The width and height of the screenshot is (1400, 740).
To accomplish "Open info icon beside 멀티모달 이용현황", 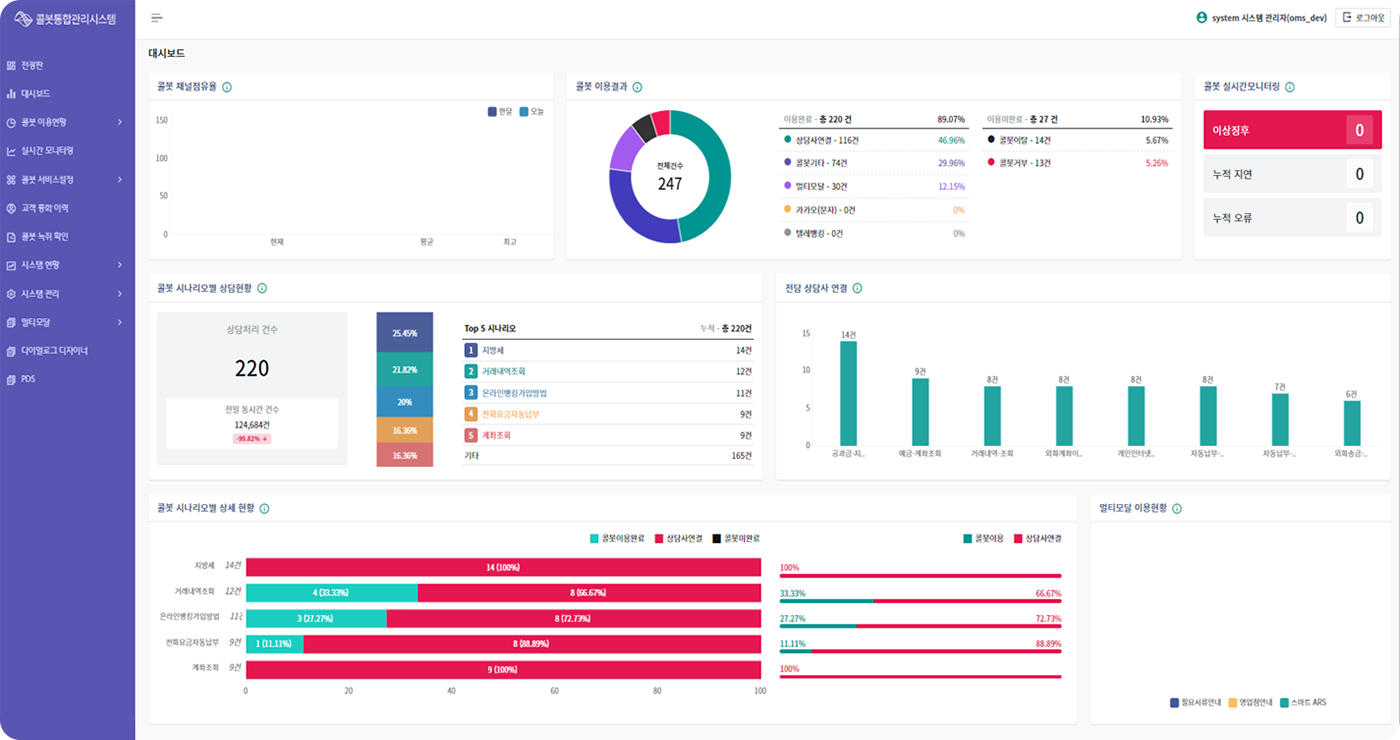I will 1176,508.
